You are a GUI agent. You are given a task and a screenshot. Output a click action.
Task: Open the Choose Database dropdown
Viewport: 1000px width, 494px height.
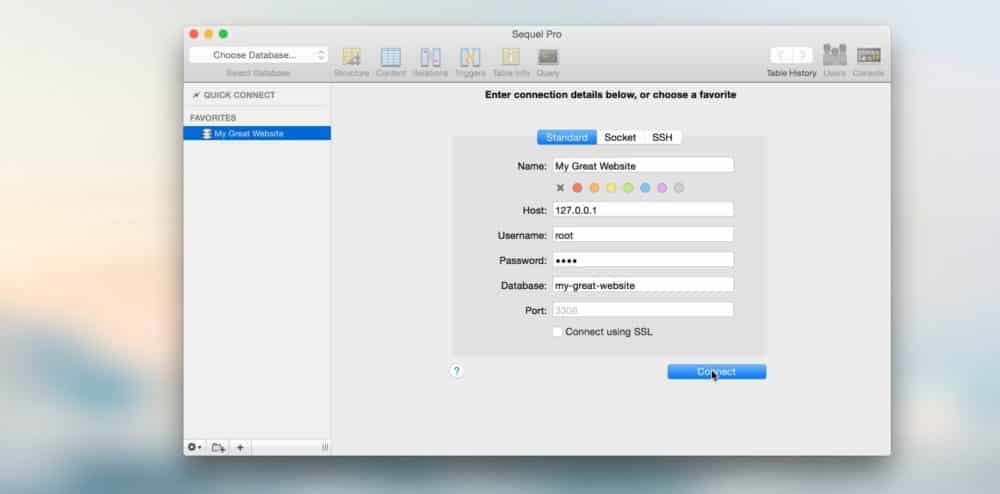(x=258, y=55)
